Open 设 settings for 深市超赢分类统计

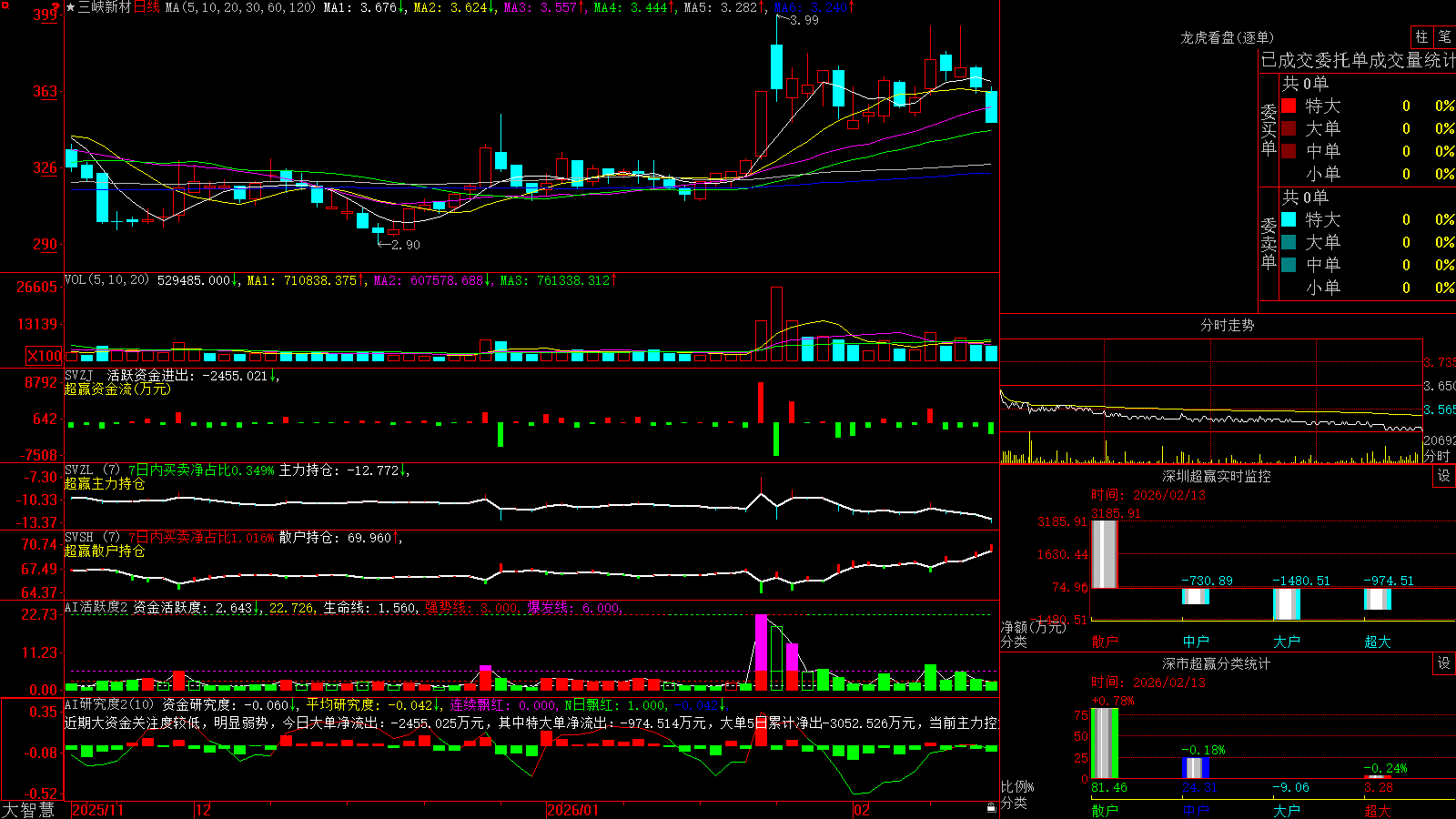pyautogui.click(x=1444, y=663)
